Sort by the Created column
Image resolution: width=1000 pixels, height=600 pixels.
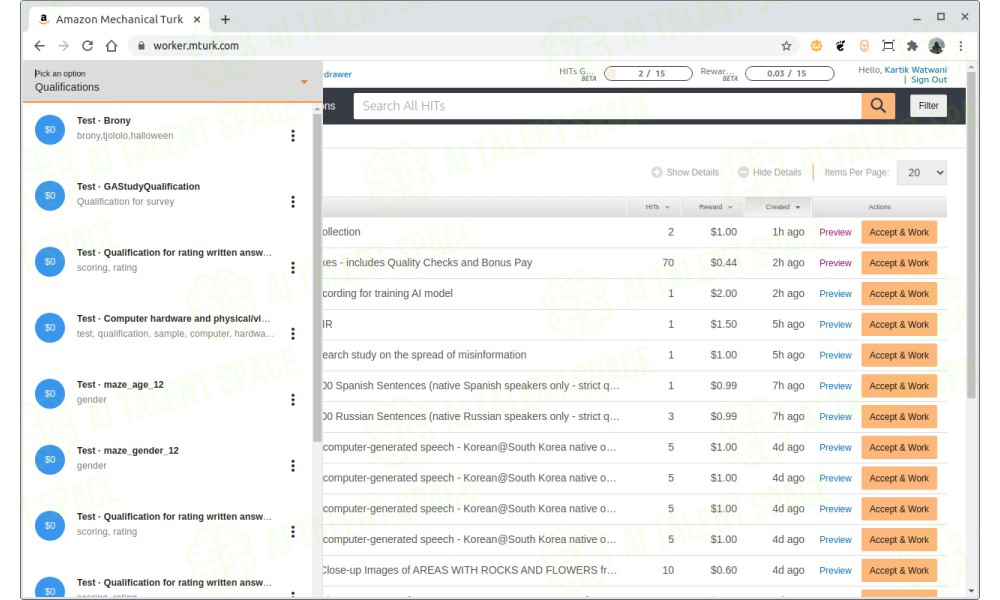783,207
